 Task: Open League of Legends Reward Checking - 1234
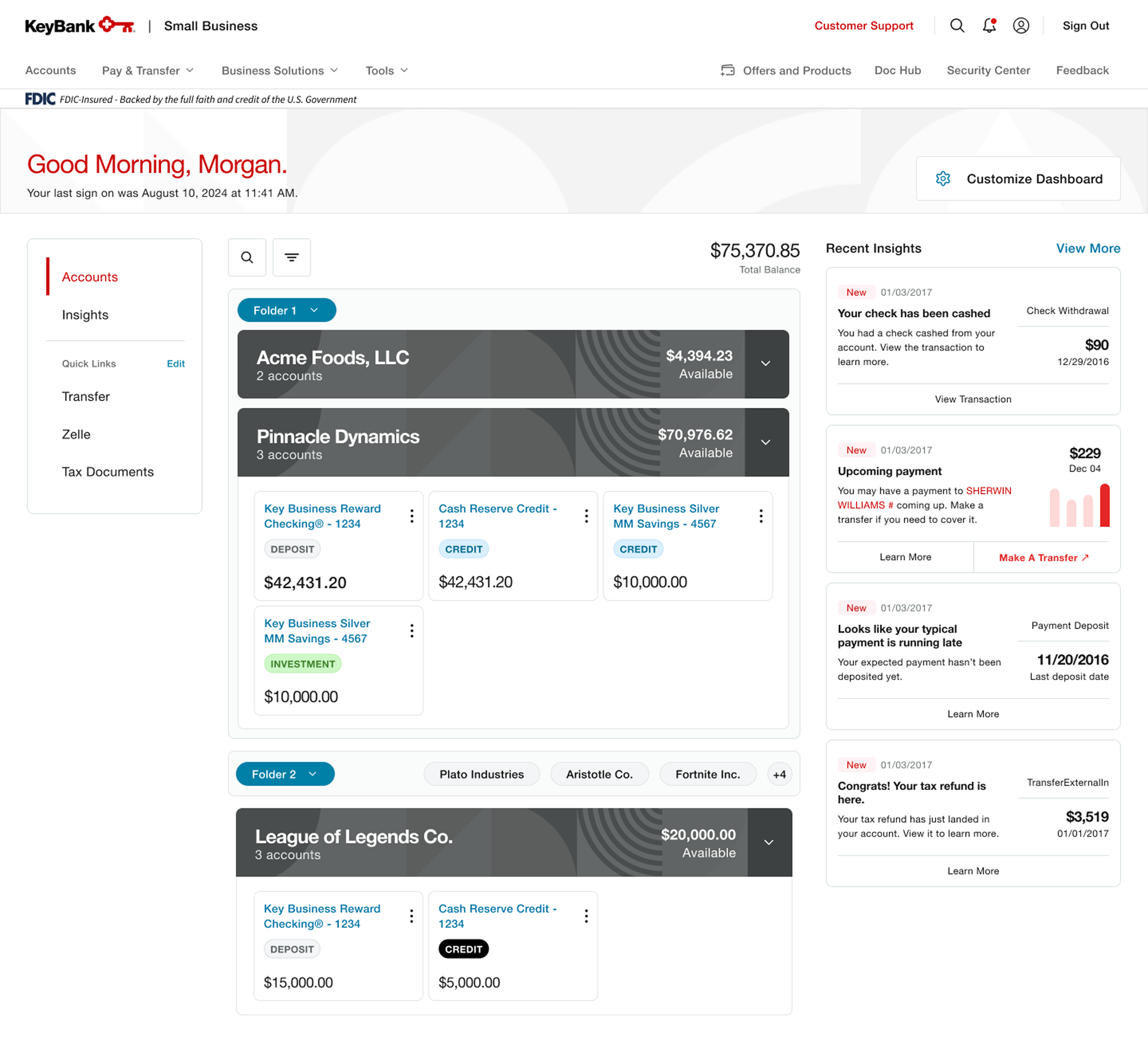click(322, 917)
